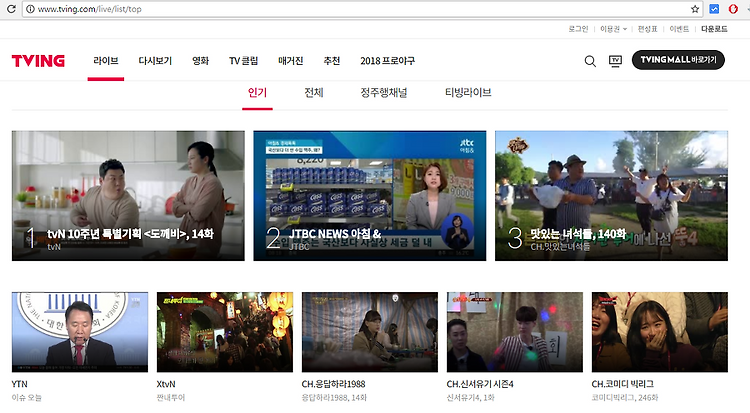The height and width of the screenshot is (413, 750).
Task: Click the URL address field
Action: click(361, 9)
